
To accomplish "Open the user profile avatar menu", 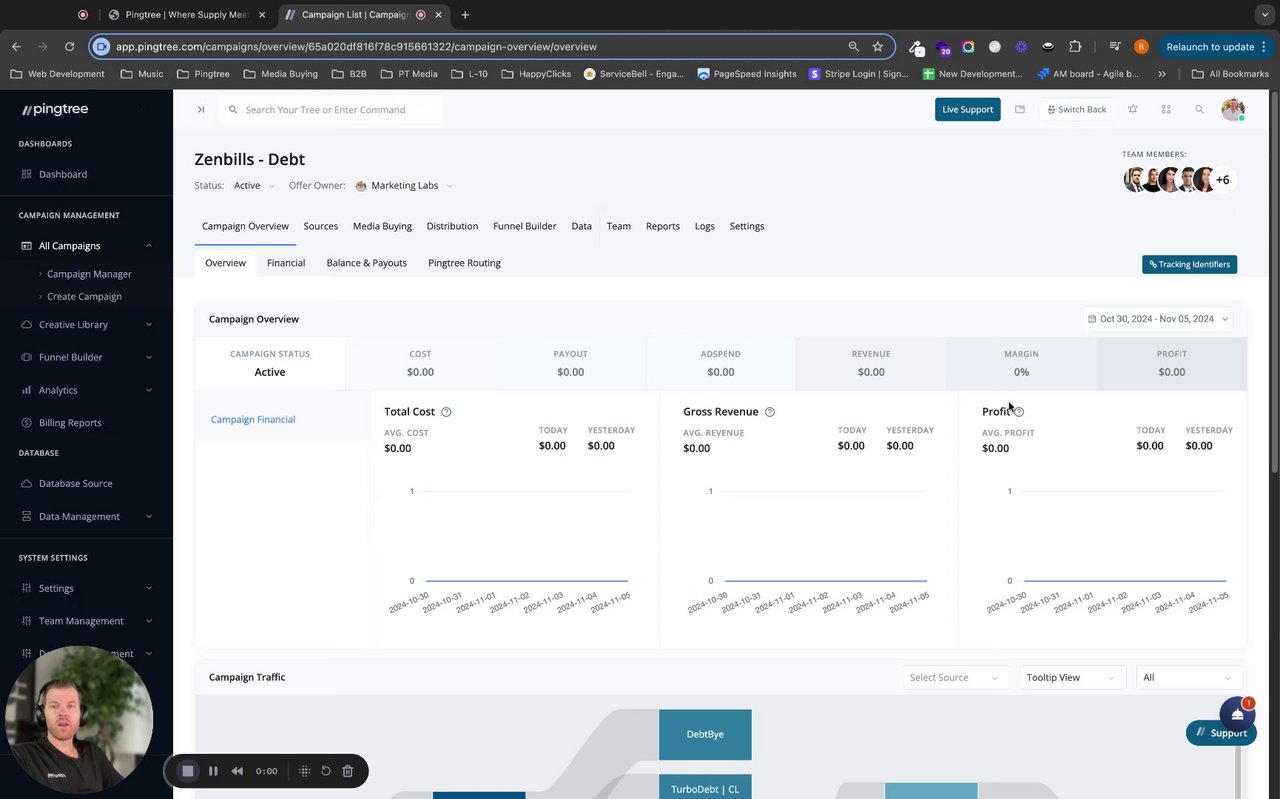I will point(1233,109).
